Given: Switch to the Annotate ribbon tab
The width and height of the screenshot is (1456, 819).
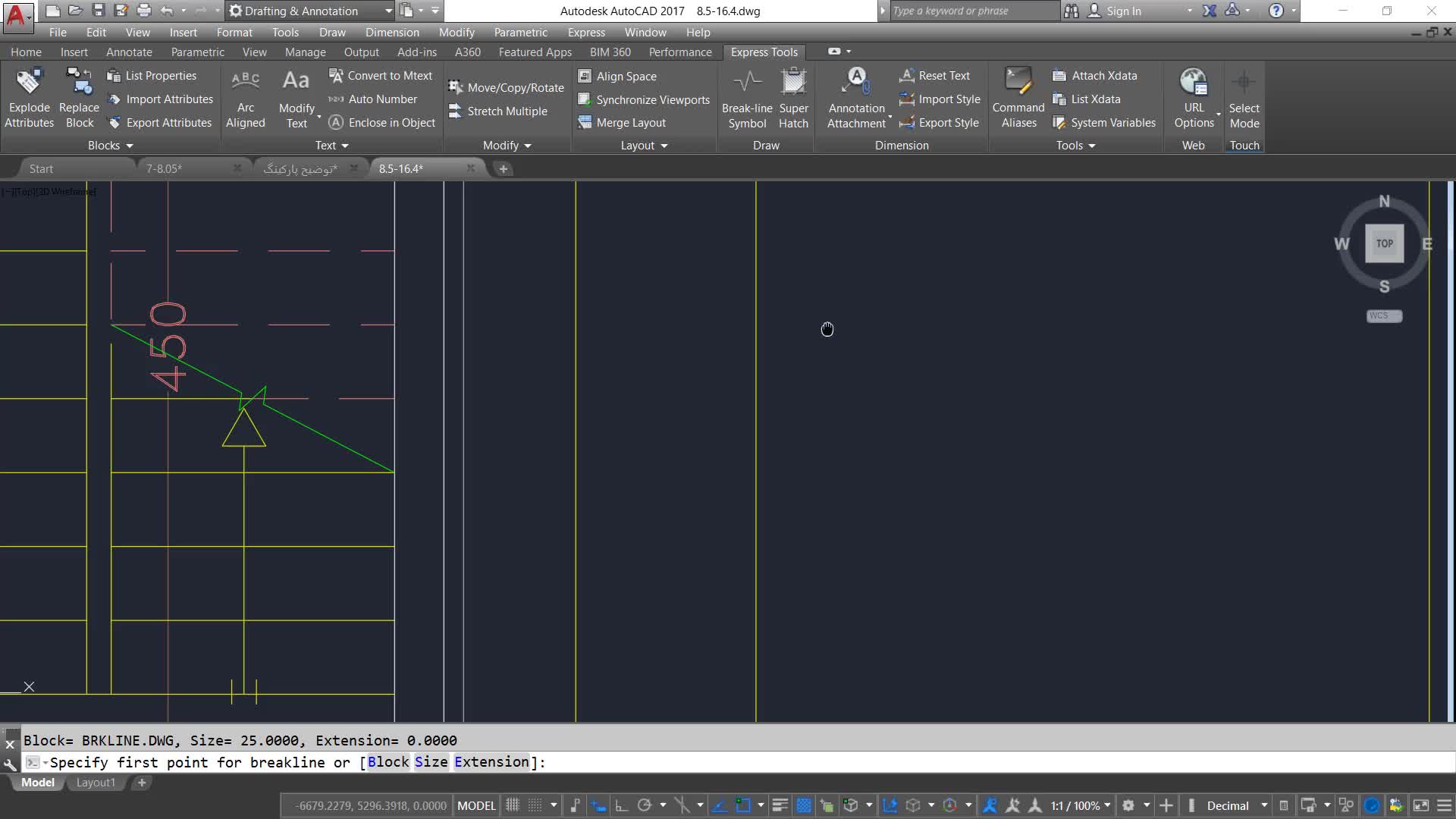Looking at the screenshot, I should pyautogui.click(x=129, y=52).
